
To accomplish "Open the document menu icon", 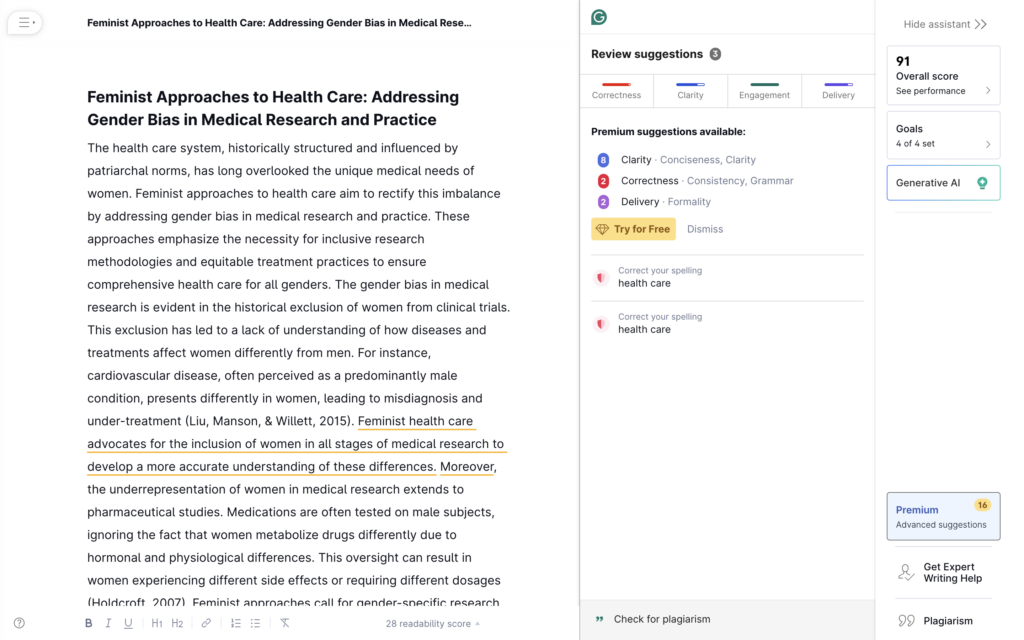I will click(x=25, y=22).
